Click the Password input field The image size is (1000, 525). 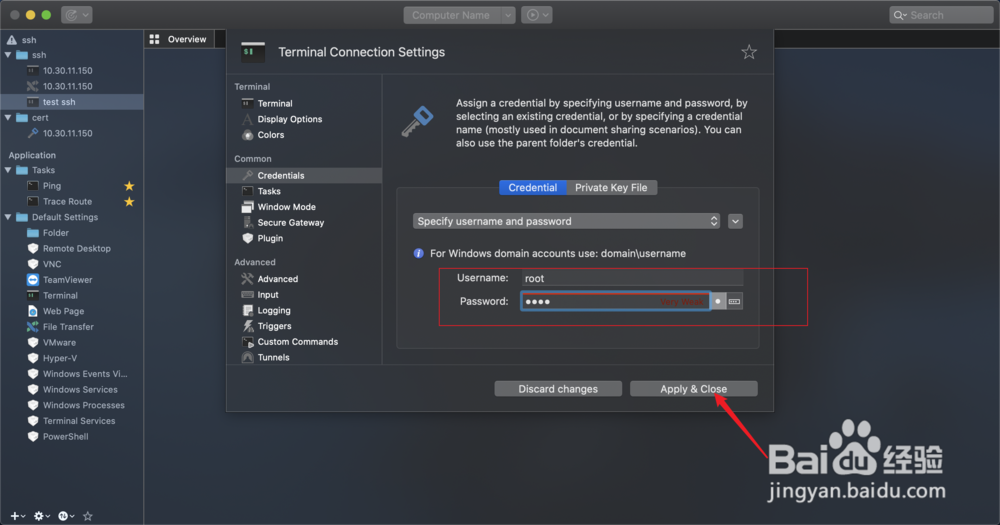coord(615,301)
